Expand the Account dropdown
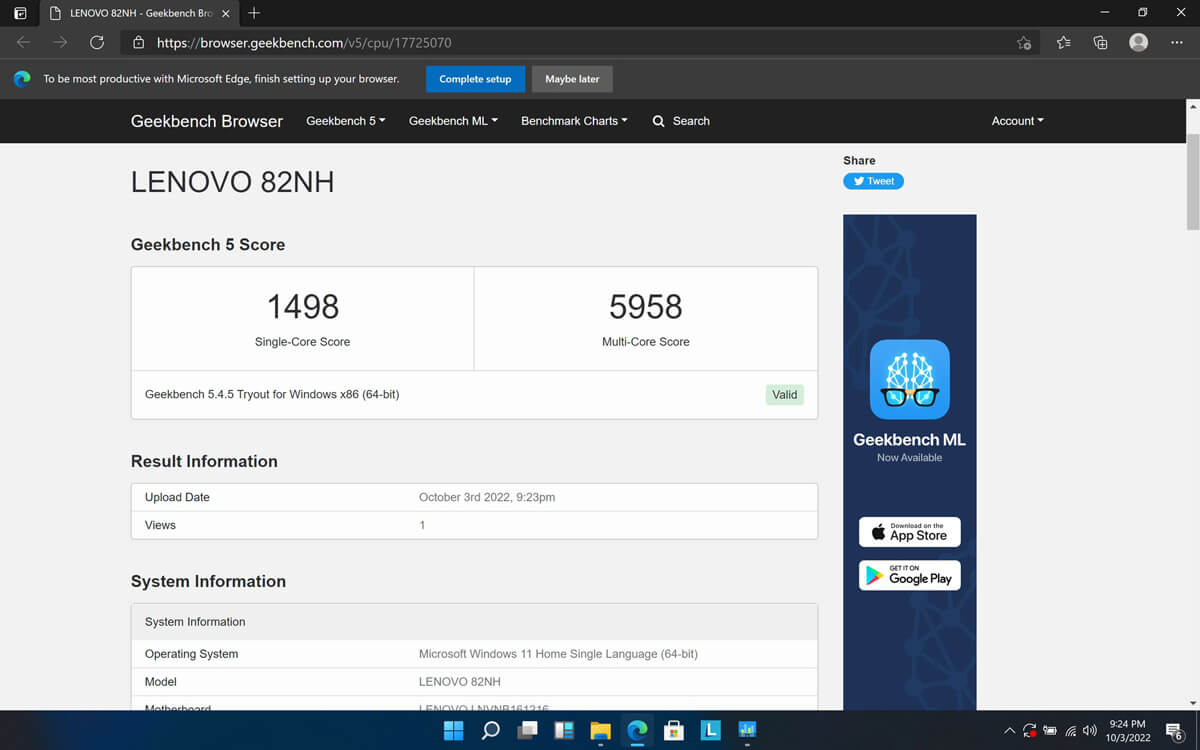The height and width of the screenshot is (750, 1200). click(1017, 121)
